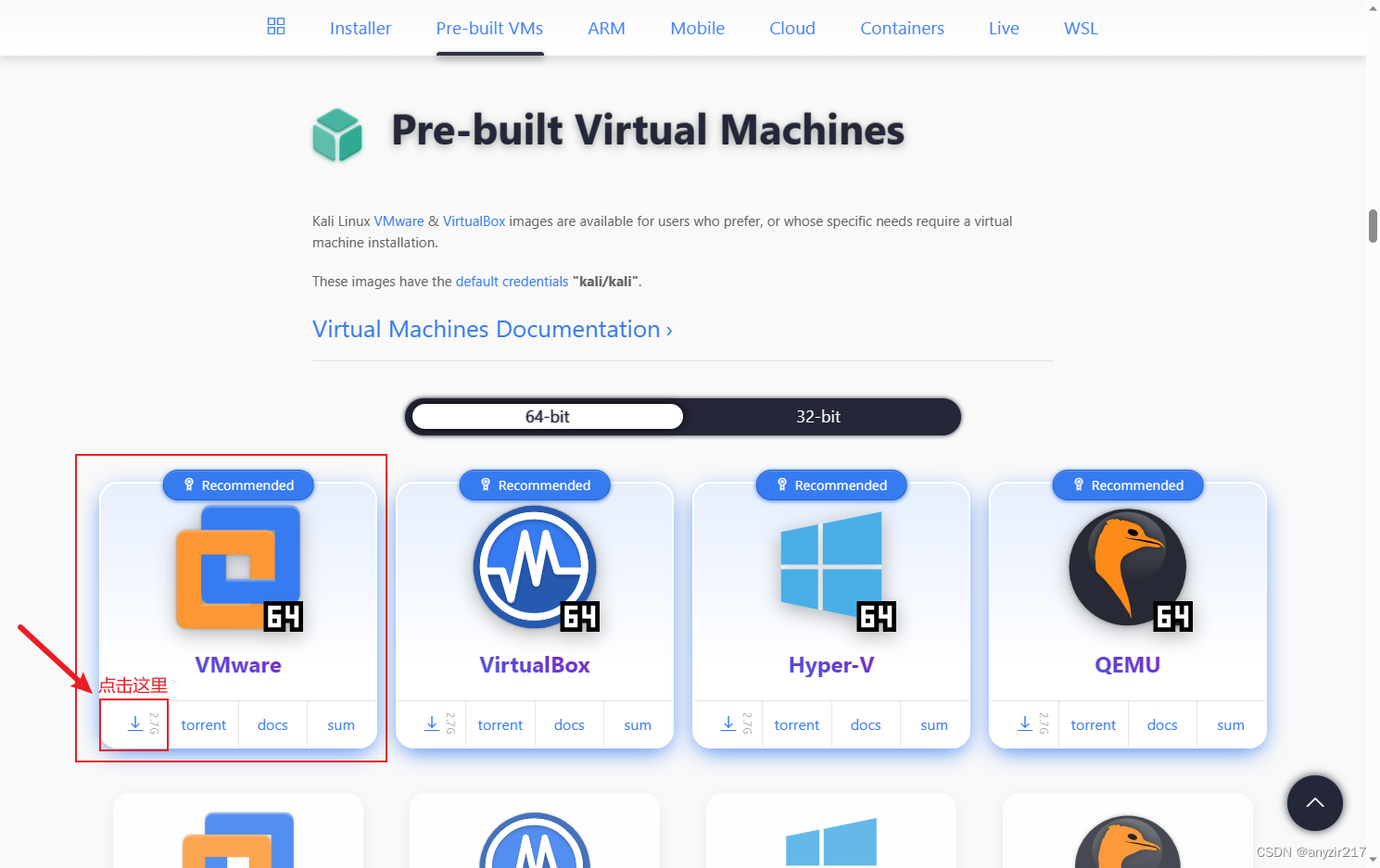Switch to the ARM tab
1380x868 pixels.
point(606,29)
